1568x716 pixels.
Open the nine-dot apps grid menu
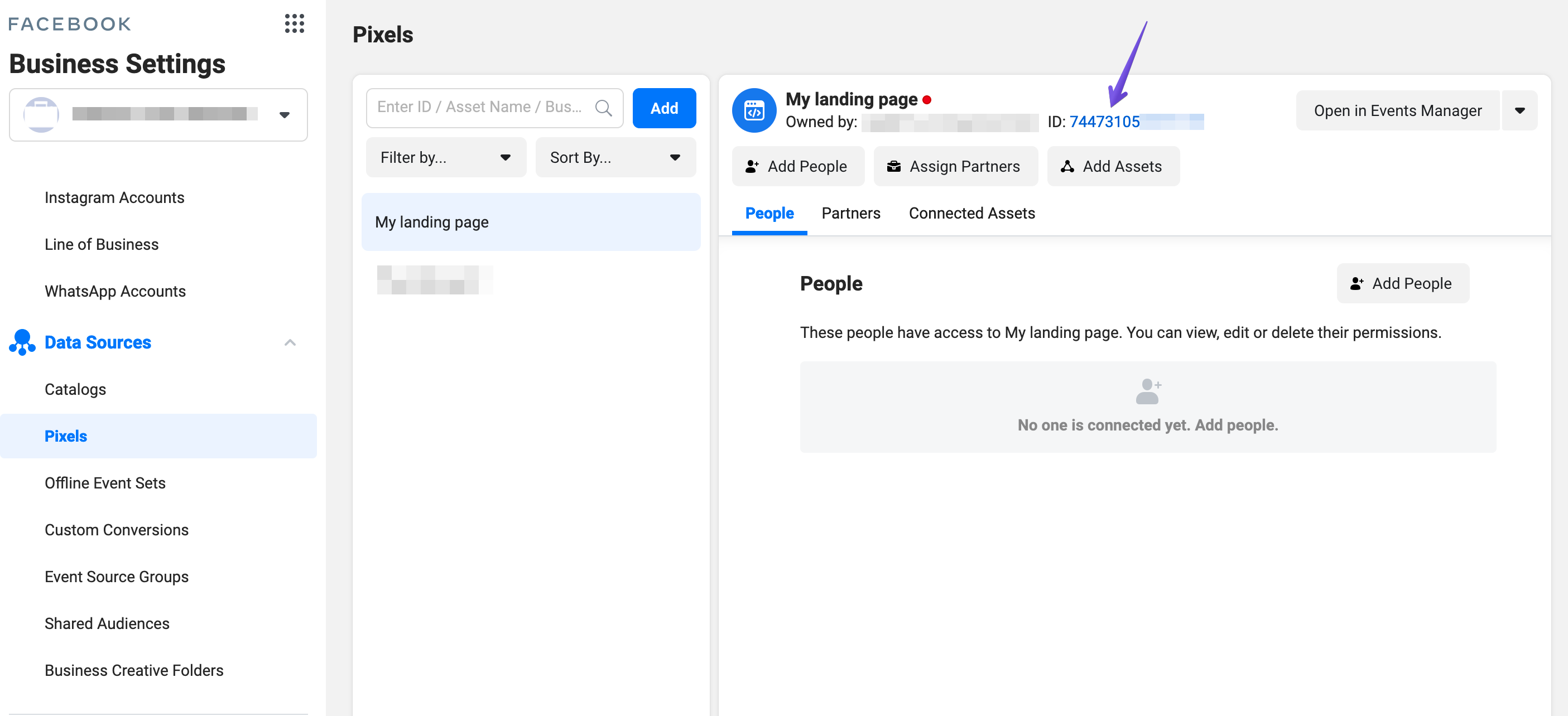point(294,24)
